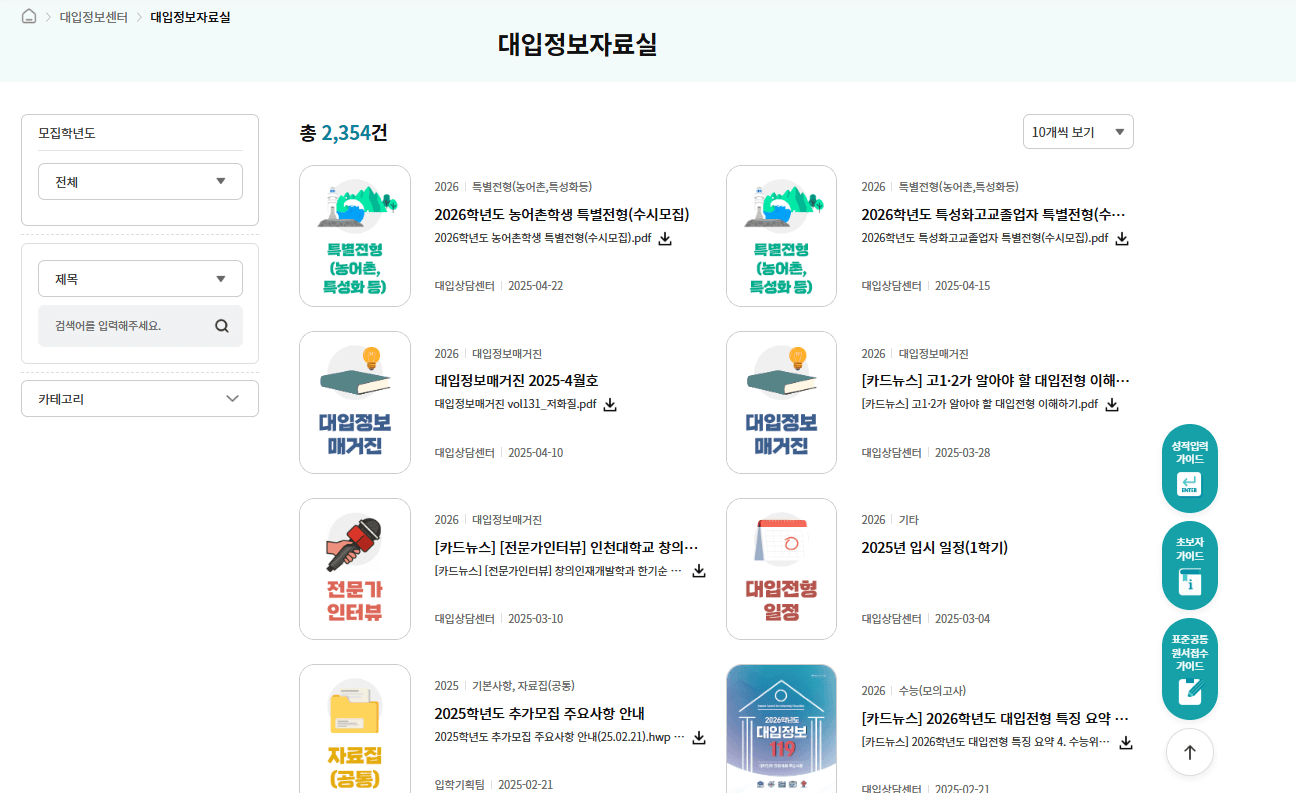Download 2026학년도 특성화고교졸업자 특별전형 PDF
The image size is (1296, 793).
[x=1122, y=238]
